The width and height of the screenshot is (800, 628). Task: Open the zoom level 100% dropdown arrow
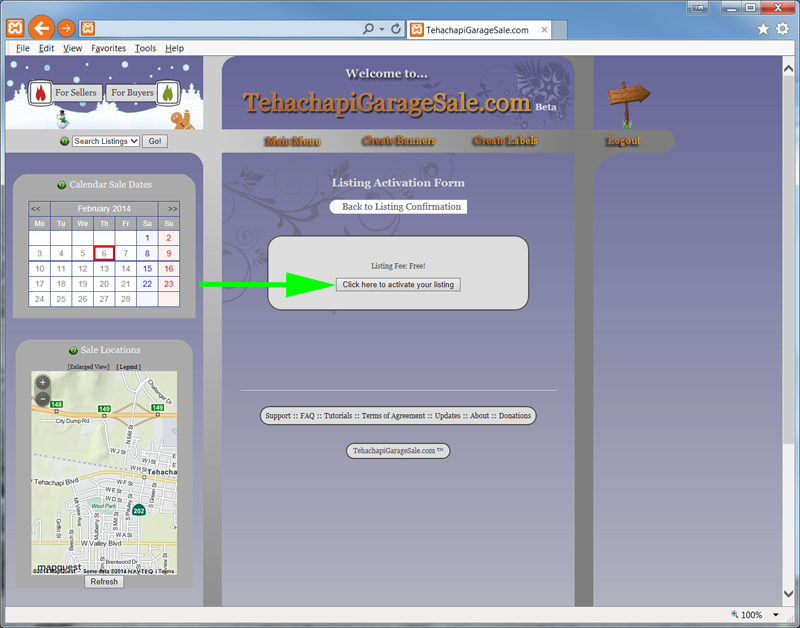776,615
